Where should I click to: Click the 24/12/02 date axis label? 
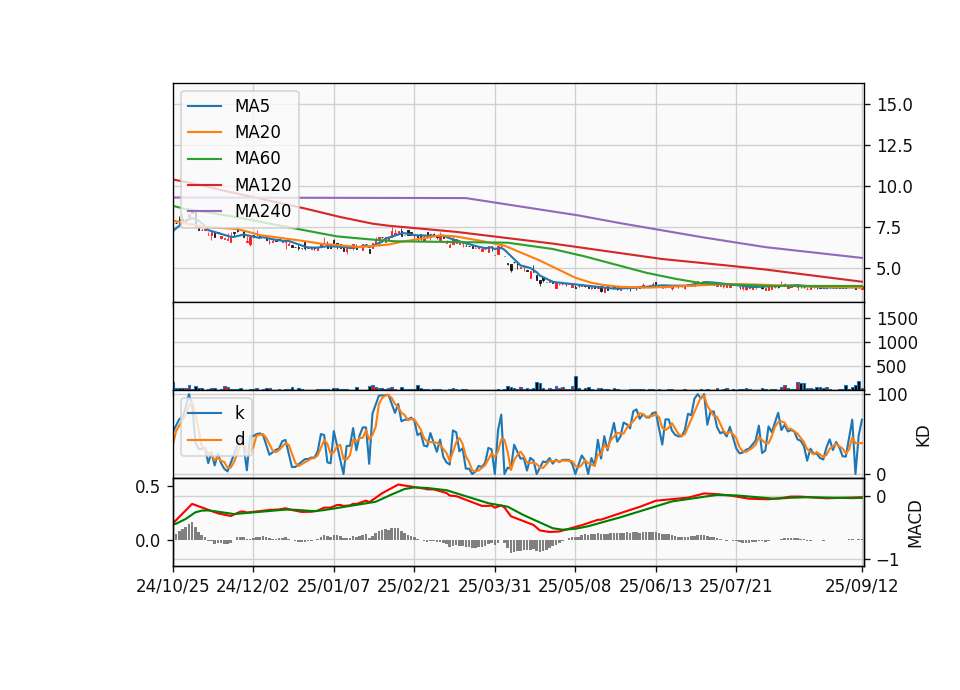(253, 587)
